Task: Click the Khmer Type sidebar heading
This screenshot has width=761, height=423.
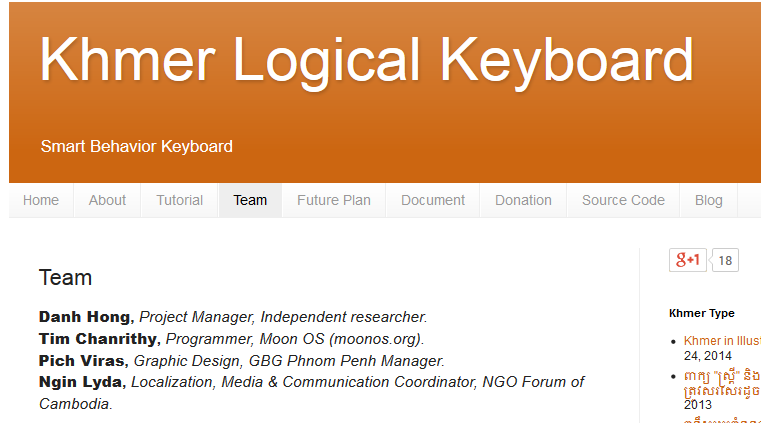Action: pos(702,313)
